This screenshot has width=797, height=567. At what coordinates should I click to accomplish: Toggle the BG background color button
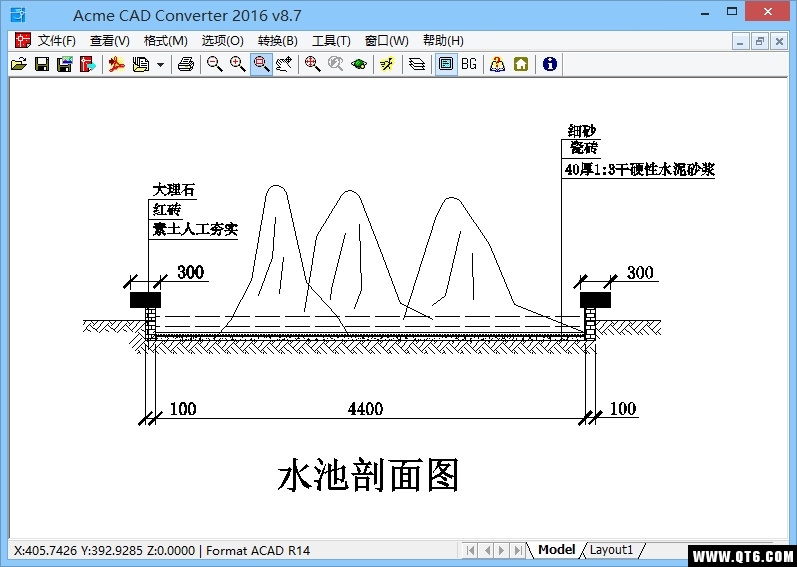pos(469,64)
